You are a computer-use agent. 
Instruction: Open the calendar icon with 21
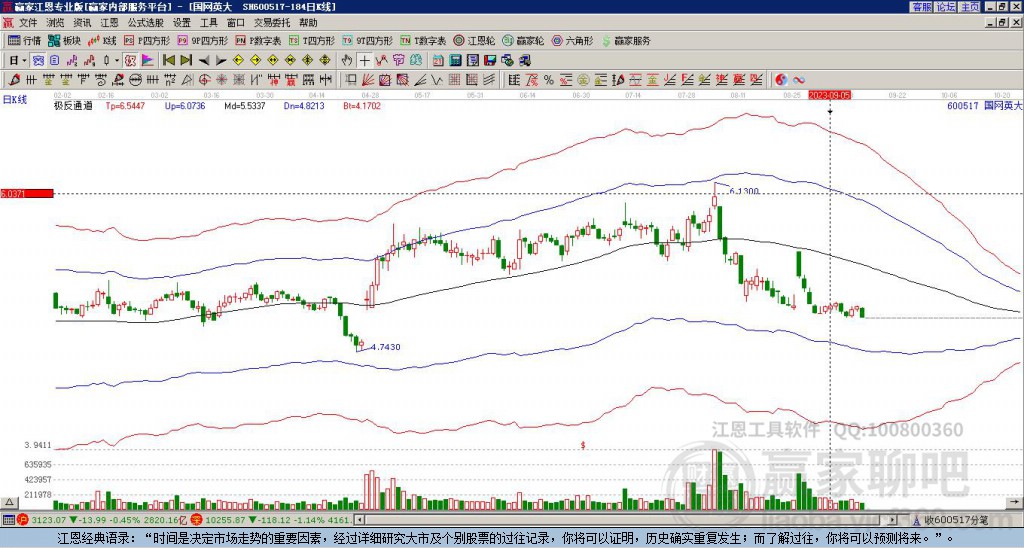(x=438, y=61)
